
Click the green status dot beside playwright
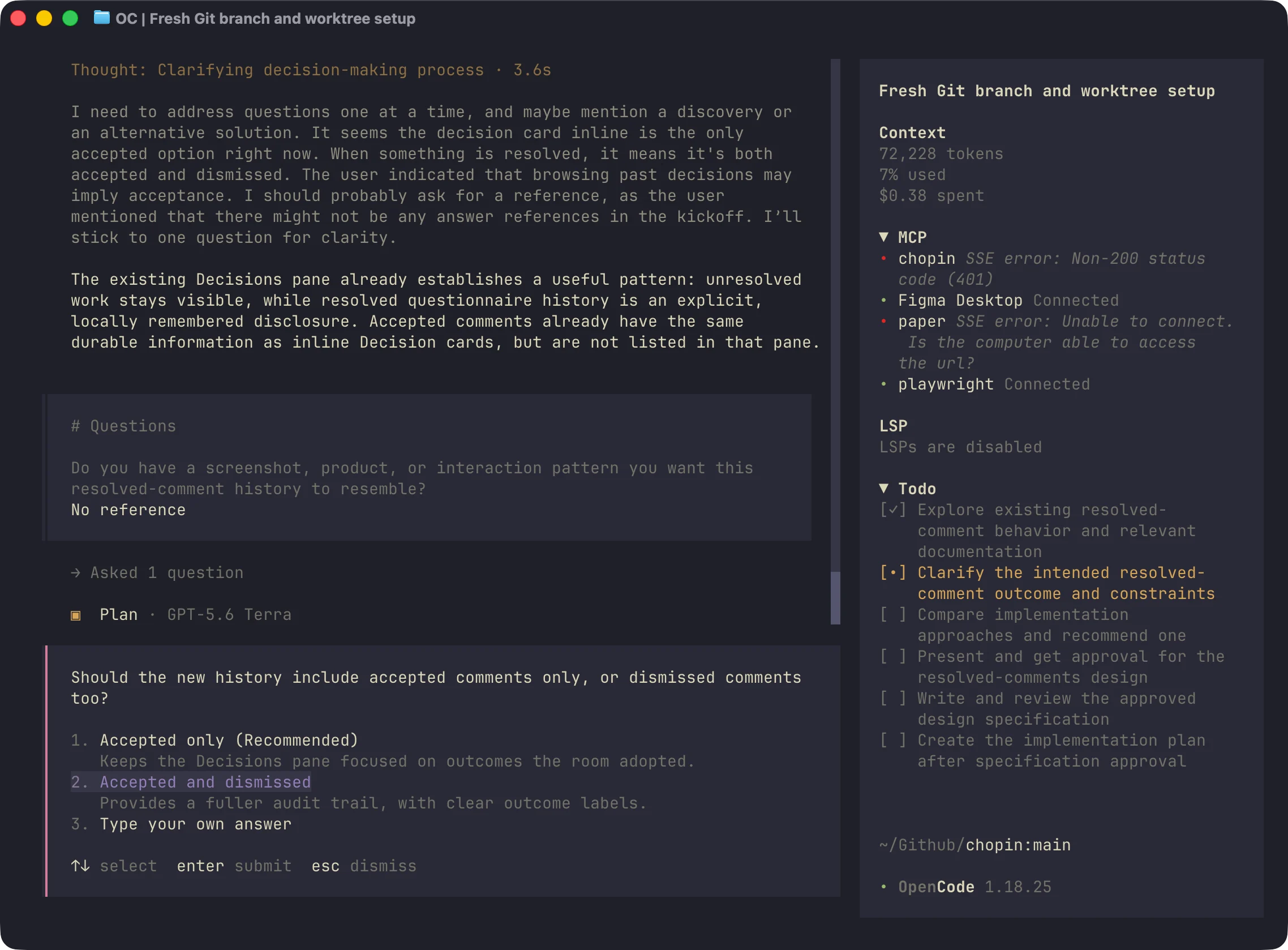pos(883,384)
